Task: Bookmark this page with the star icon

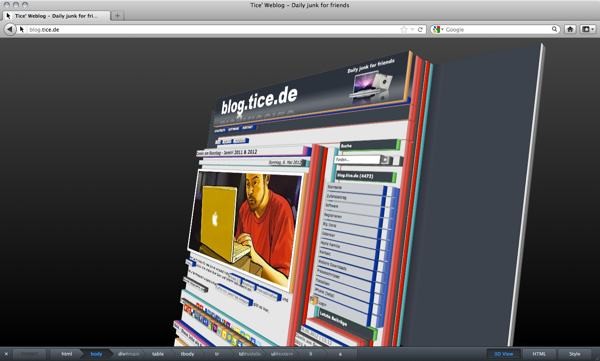Action: (404, 29)
